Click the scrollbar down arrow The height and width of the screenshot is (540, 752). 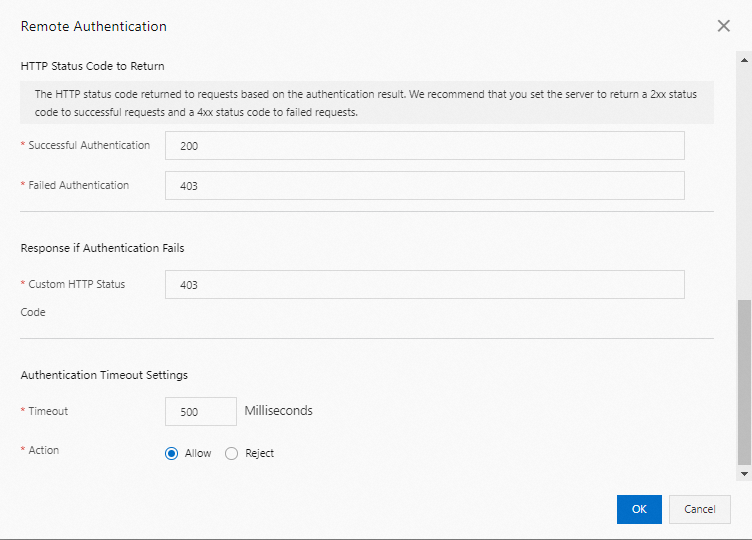click(743, 473)
